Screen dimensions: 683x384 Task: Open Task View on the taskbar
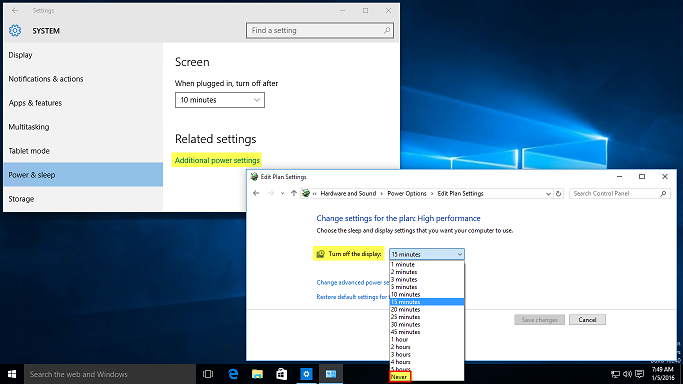pyautogui.click(x=208, y=374)
